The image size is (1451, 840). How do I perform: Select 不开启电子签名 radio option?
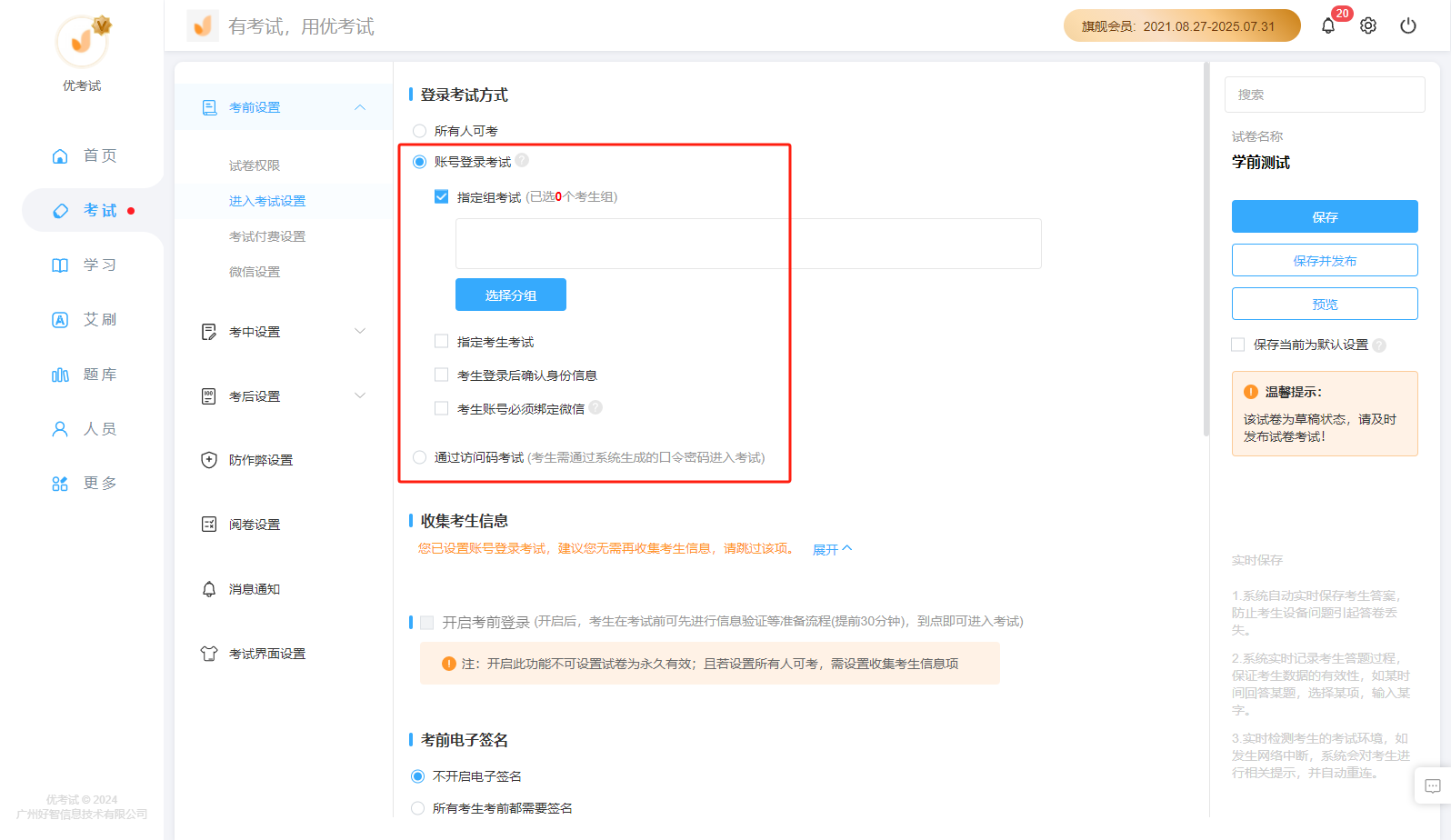tap(418, 776)
